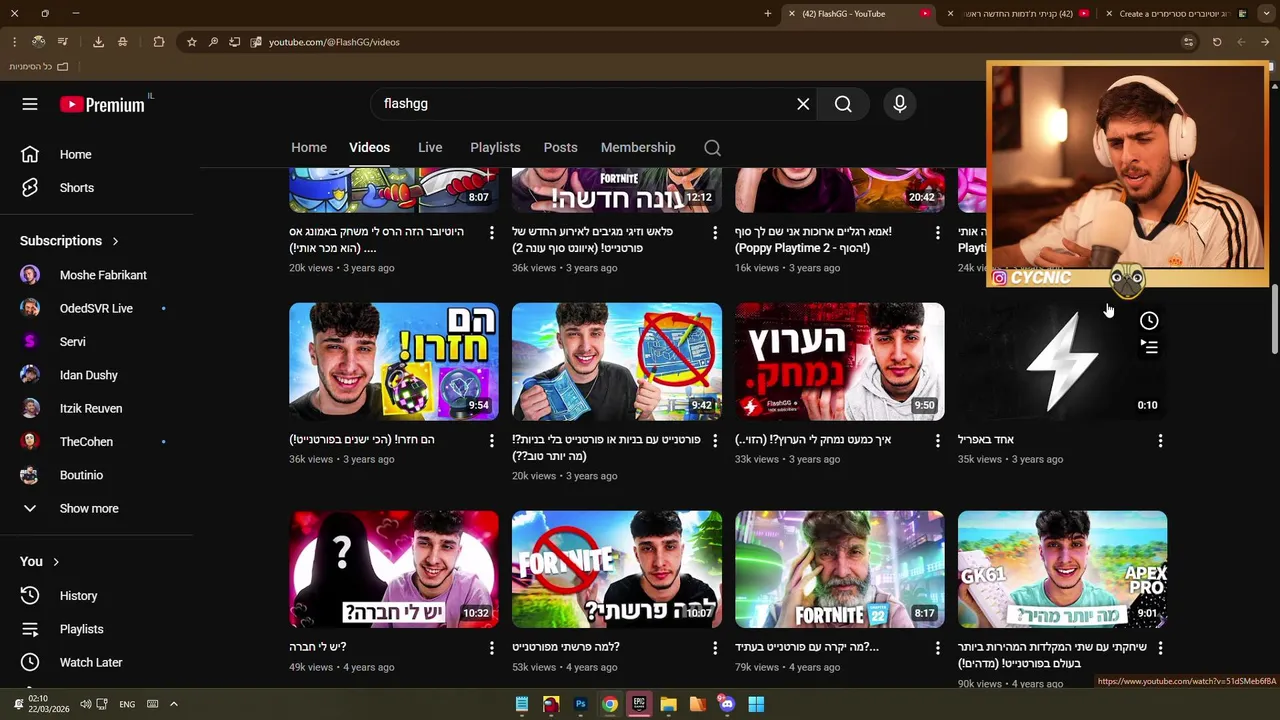Screen dimensions: 1280x720
Task: Start voice search with microphone
Action: [899, 104]
